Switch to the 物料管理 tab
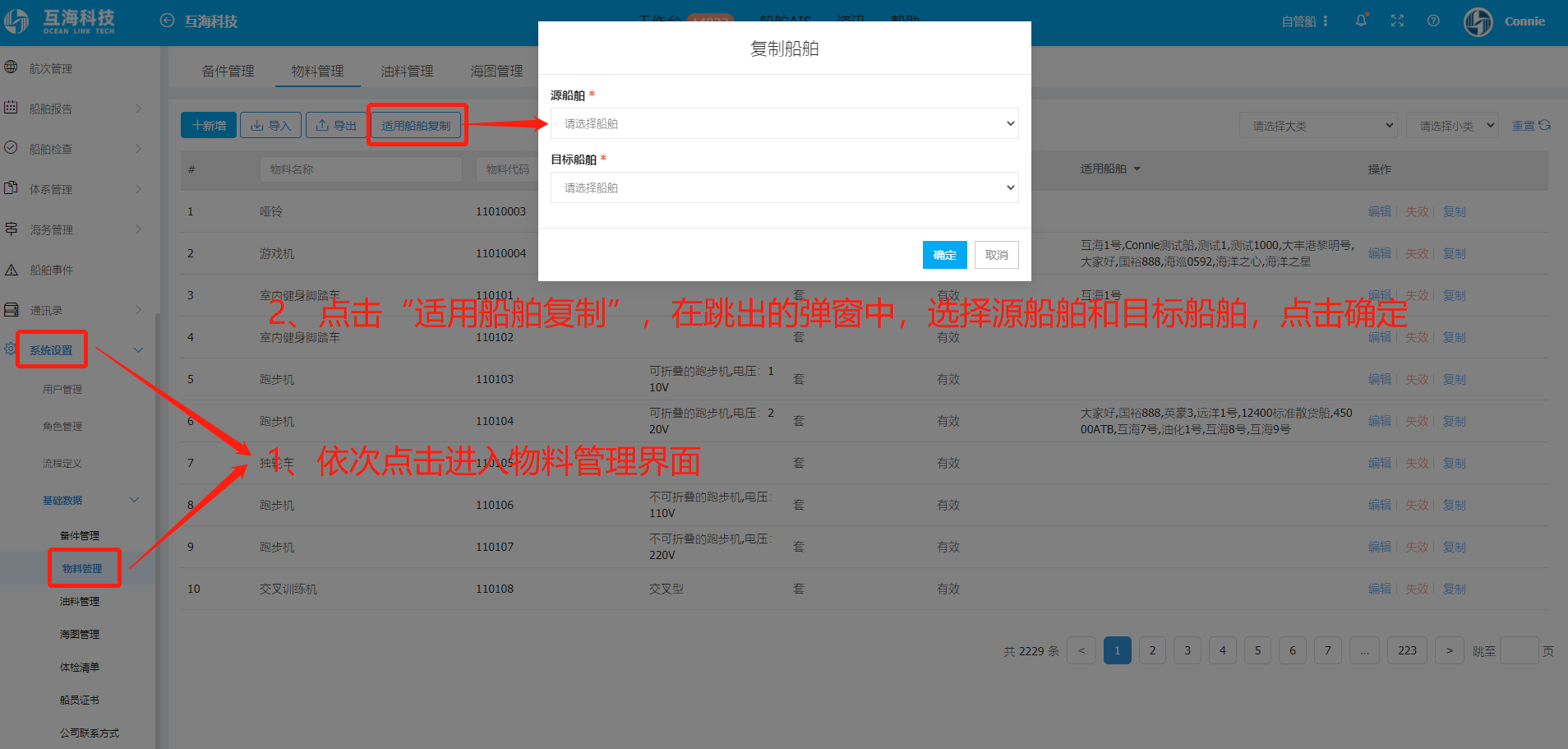1568x749 pixels. pos(317,71)
